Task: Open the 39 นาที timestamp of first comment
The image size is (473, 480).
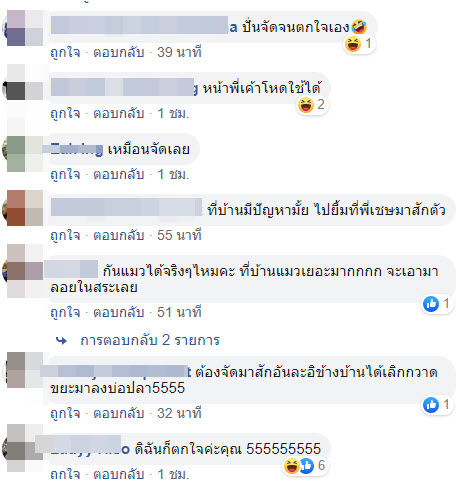Action: pos(179,52)
